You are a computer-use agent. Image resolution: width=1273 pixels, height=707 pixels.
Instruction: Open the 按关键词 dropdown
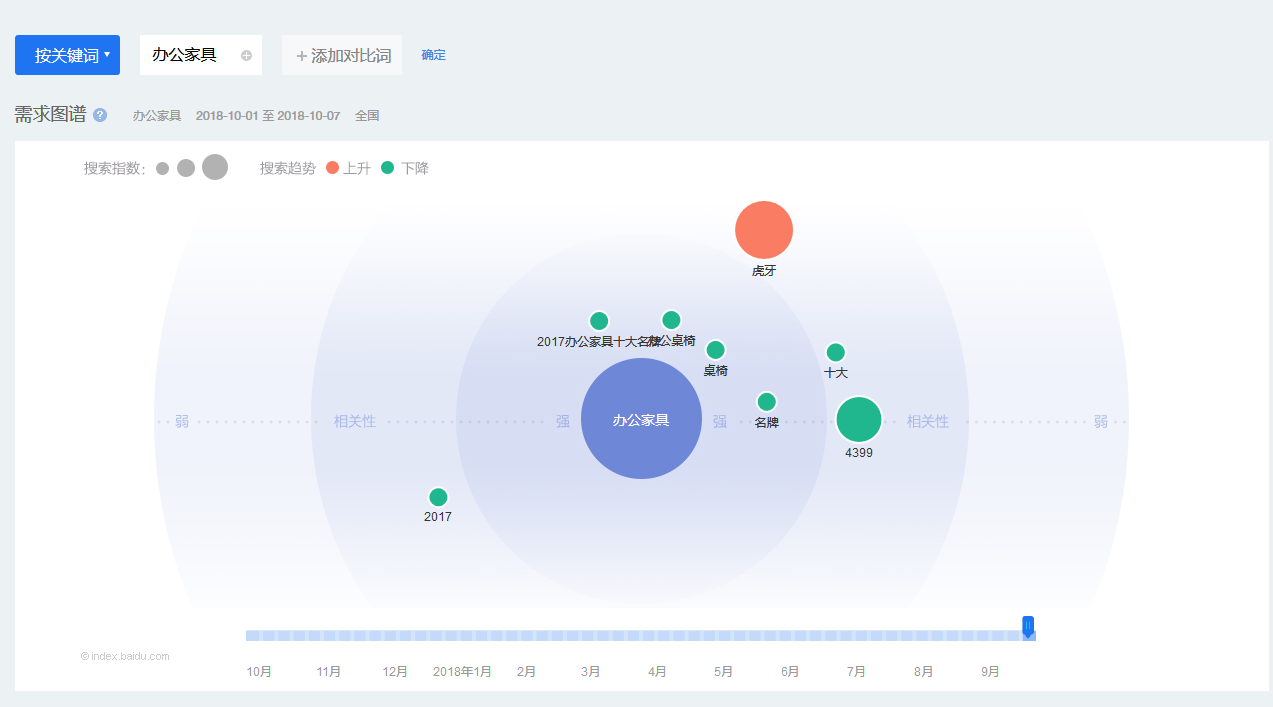[x=67, y=55]
